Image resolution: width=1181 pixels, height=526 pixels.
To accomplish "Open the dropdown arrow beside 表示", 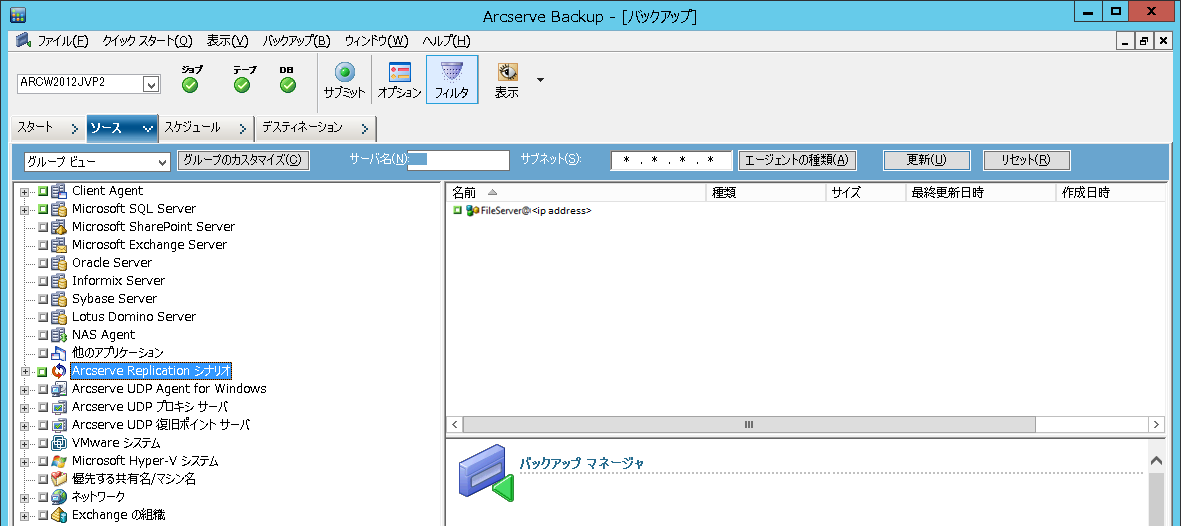I will 540,79.
